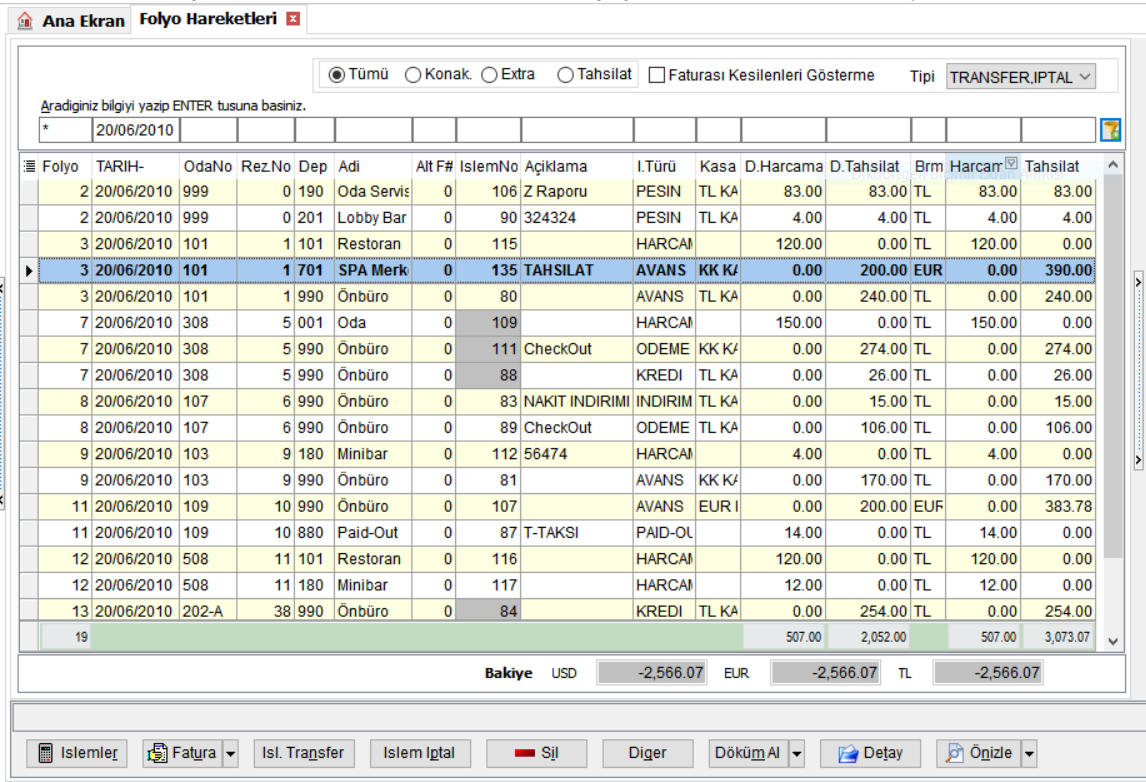Viewport: 1146px width, 782px height.
Task: Click the 390.00 Tahsilat cell
Action: 1058,270
